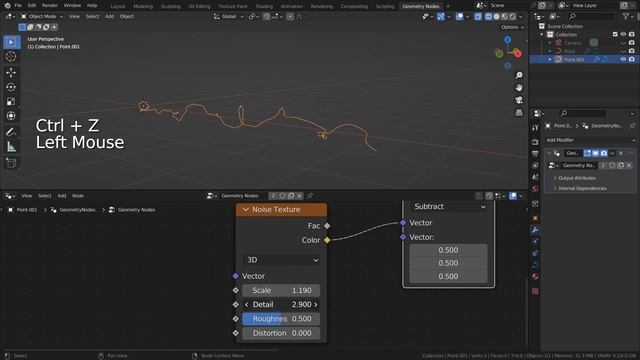
Task: Expand Output Attributes panel
Action: click(576, 178)
